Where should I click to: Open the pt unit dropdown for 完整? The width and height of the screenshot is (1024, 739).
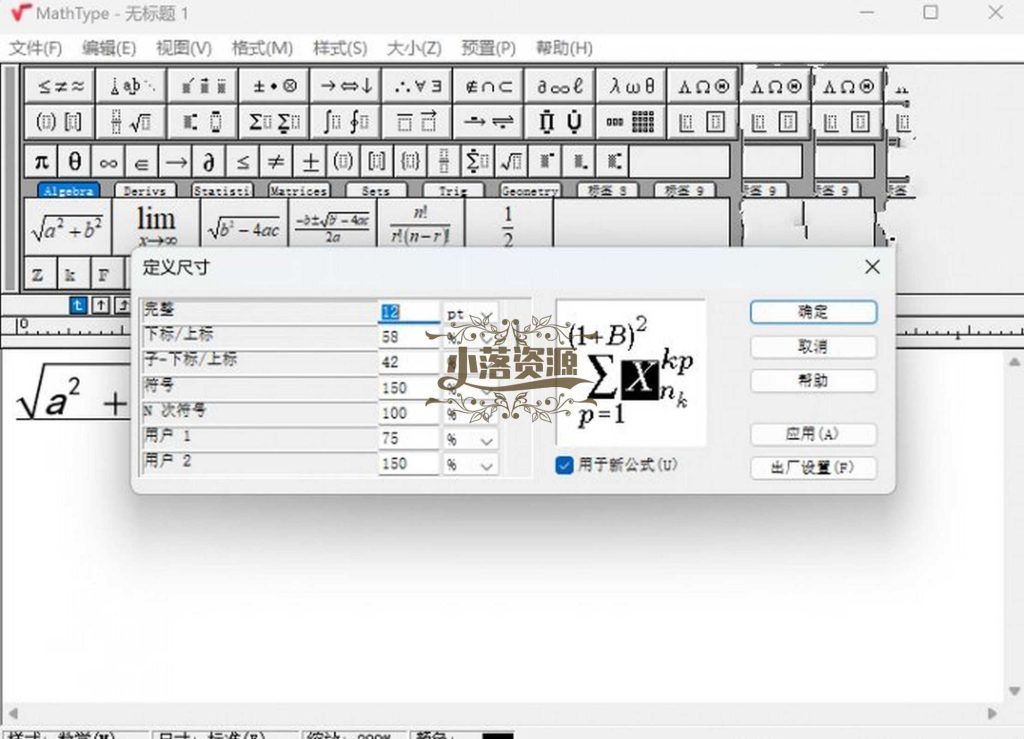[470, 313]
